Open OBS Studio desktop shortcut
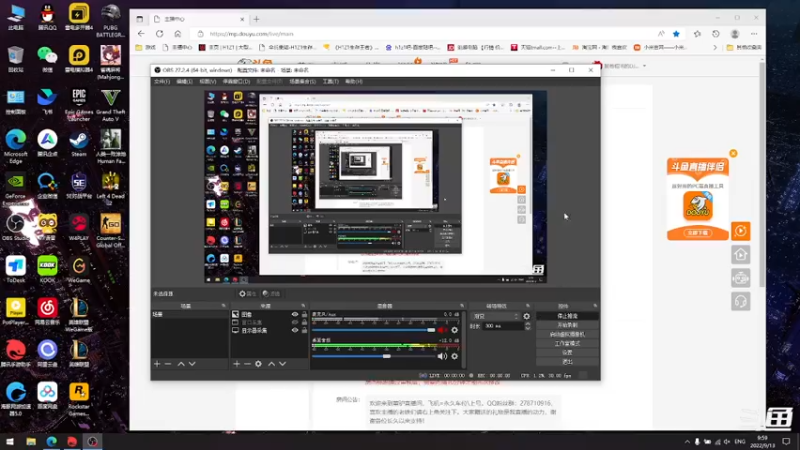800x450 pixels. [15, 228]
